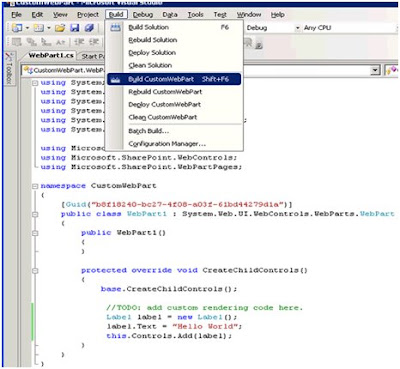400x369 pixels.
Task: Open the Data menu
Action: point(170,15)
